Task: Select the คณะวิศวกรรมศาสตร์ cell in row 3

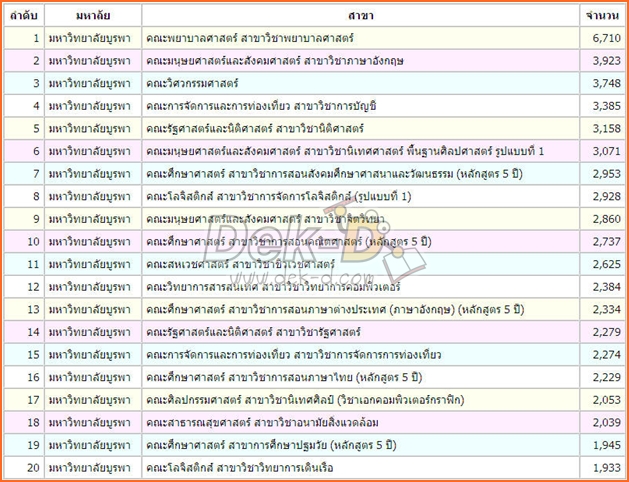Action: (209, 83)
